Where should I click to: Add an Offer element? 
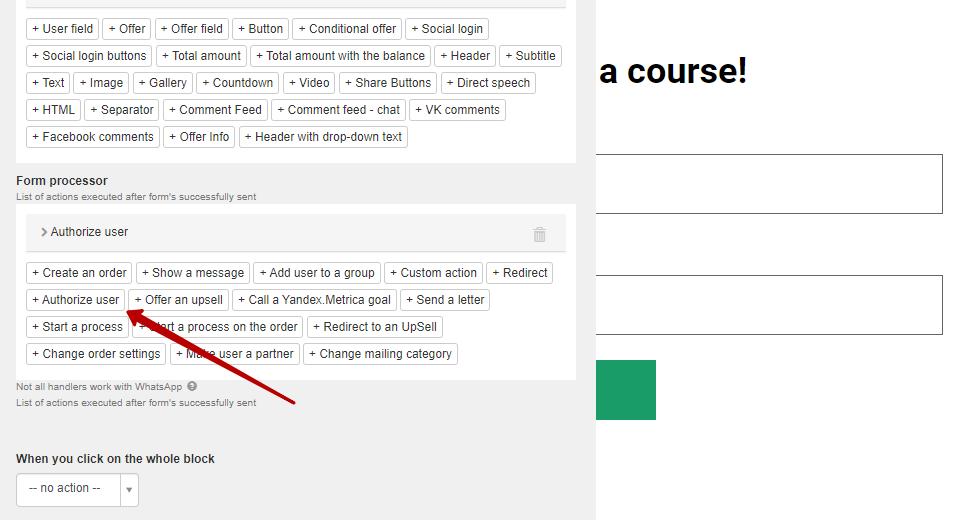point(127,29)
